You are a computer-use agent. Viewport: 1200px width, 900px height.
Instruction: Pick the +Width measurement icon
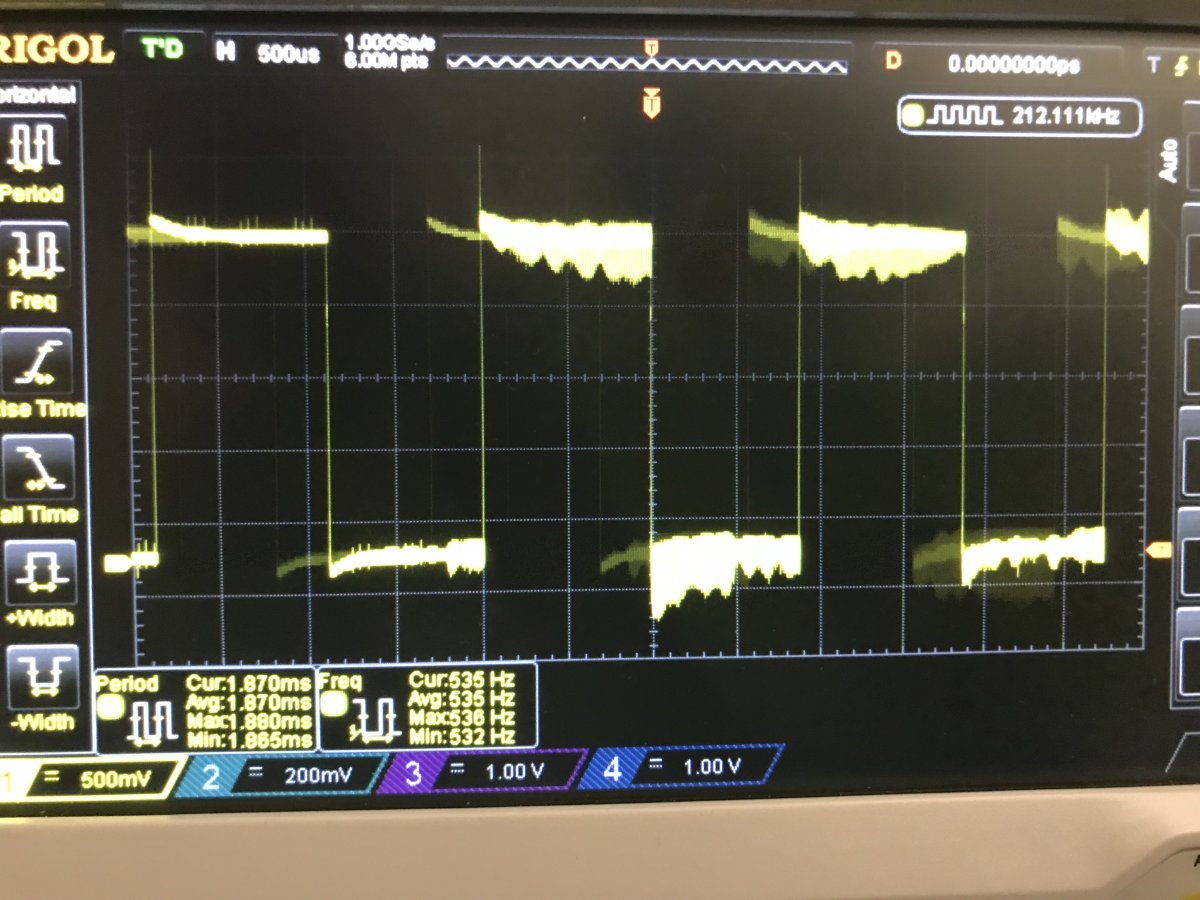coord(42,571)
